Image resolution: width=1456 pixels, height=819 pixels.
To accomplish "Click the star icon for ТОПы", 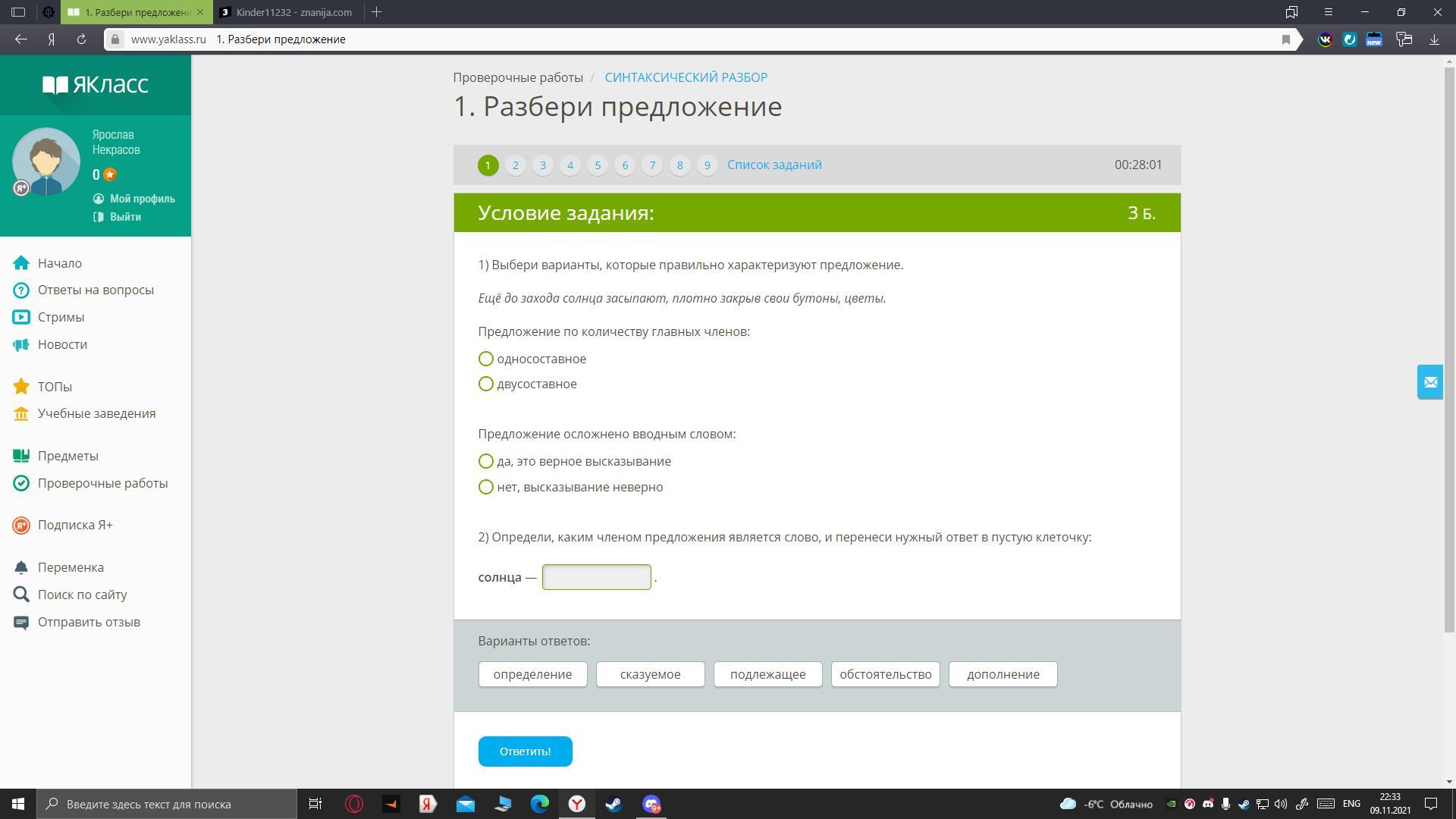I will [x=21, y=387].
